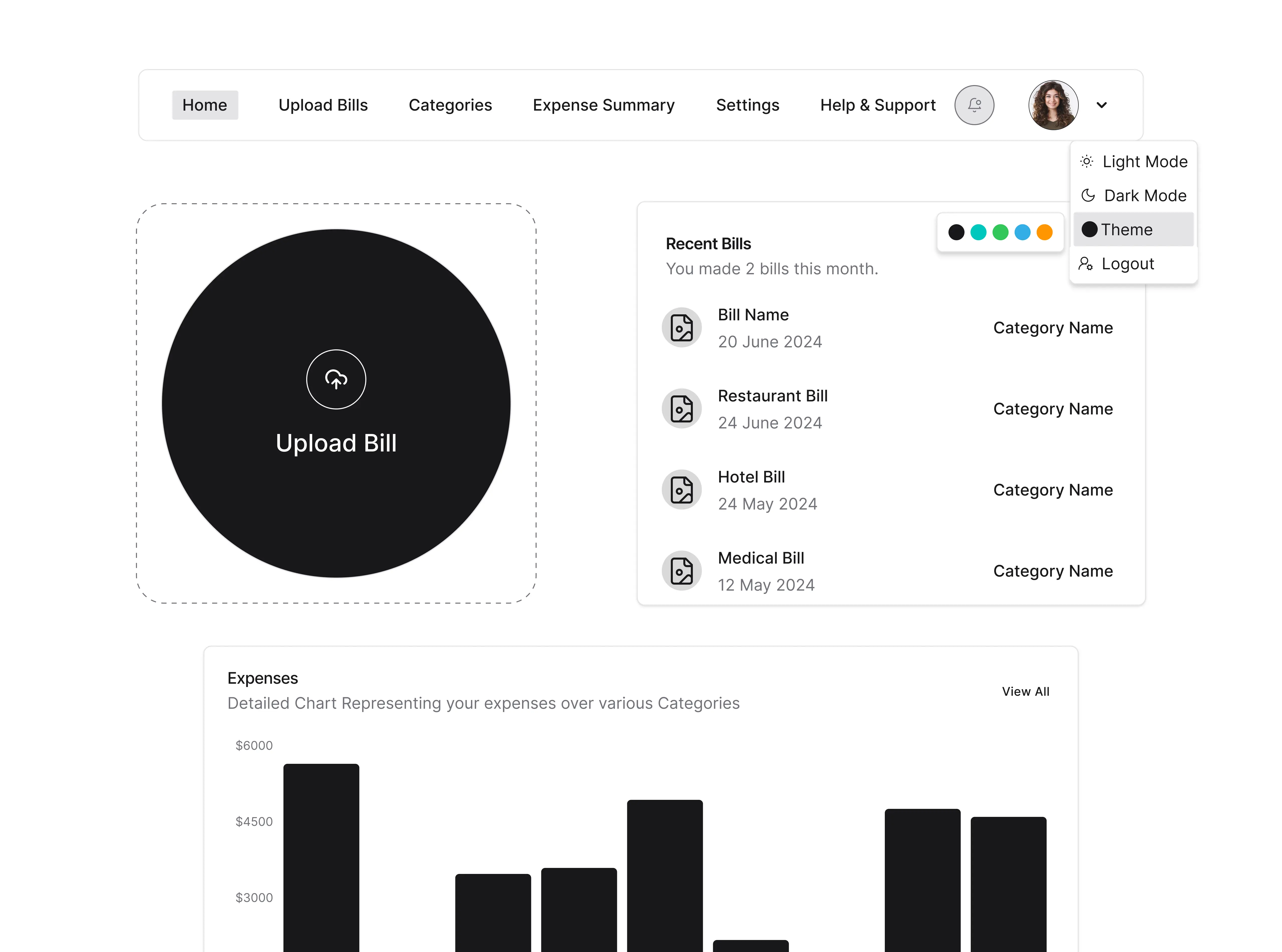Click the Hotel Bill file icon
Viewport: 1282px width, 952px height.
tap(681, 490)
